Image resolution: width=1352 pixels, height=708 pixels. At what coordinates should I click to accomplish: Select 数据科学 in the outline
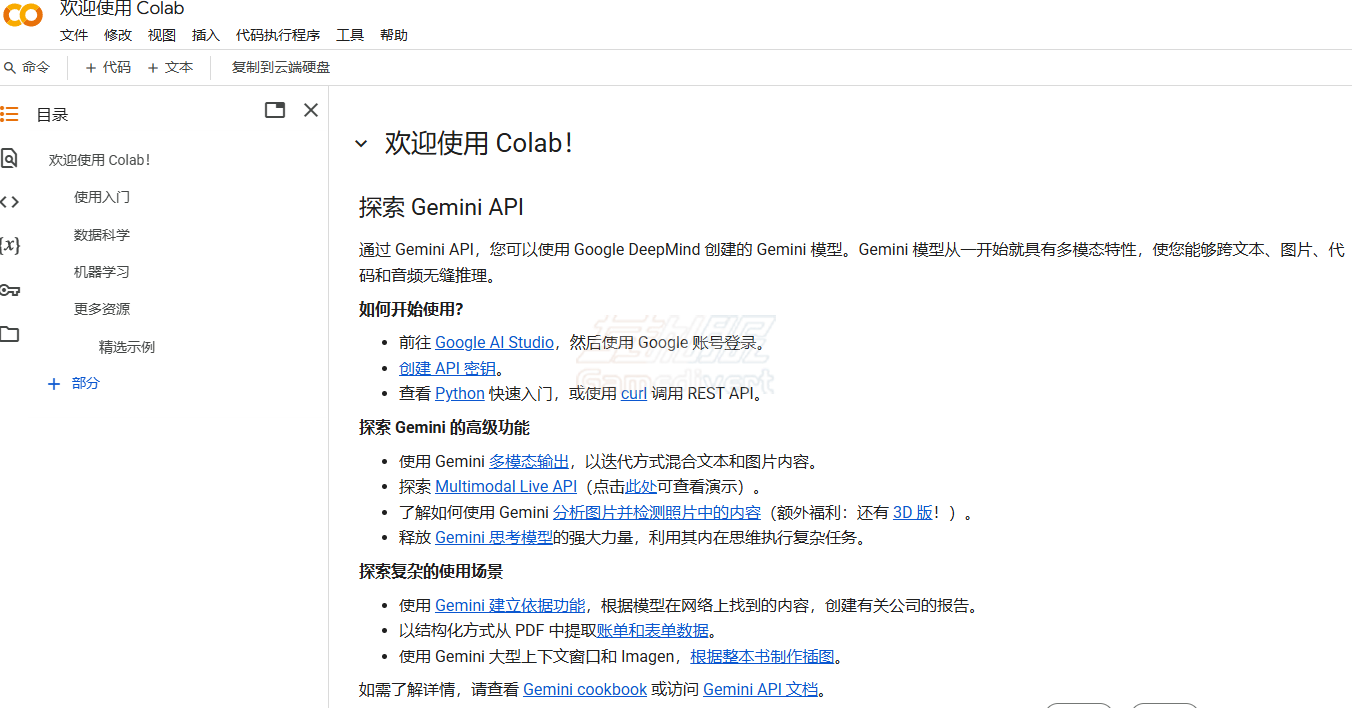[x=102, y=235]
